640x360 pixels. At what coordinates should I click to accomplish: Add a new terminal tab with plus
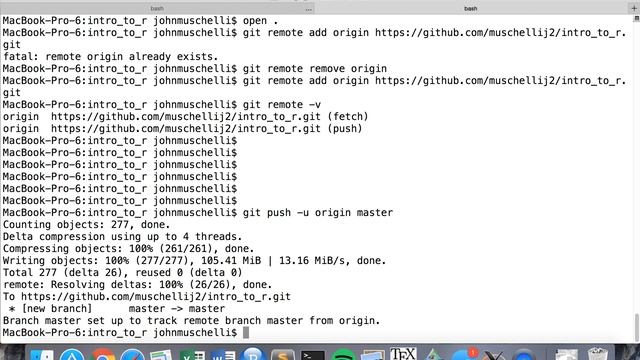634,8
